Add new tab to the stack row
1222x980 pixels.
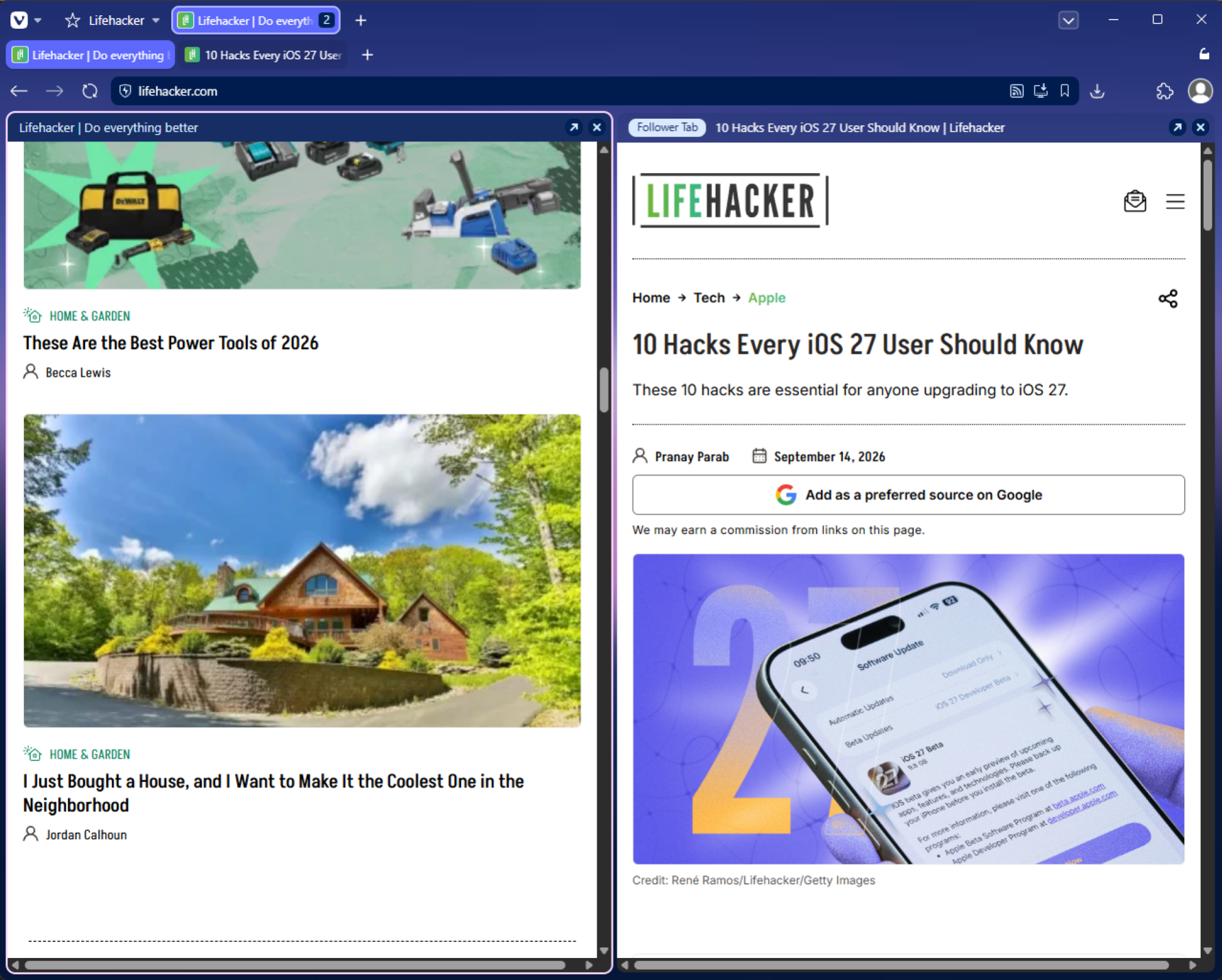367,55
